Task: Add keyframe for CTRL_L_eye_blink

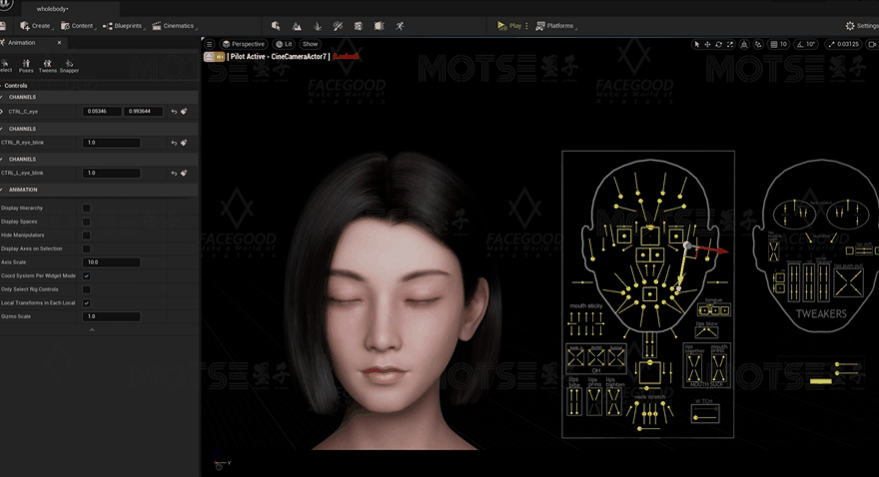Action: coord(184,173)
